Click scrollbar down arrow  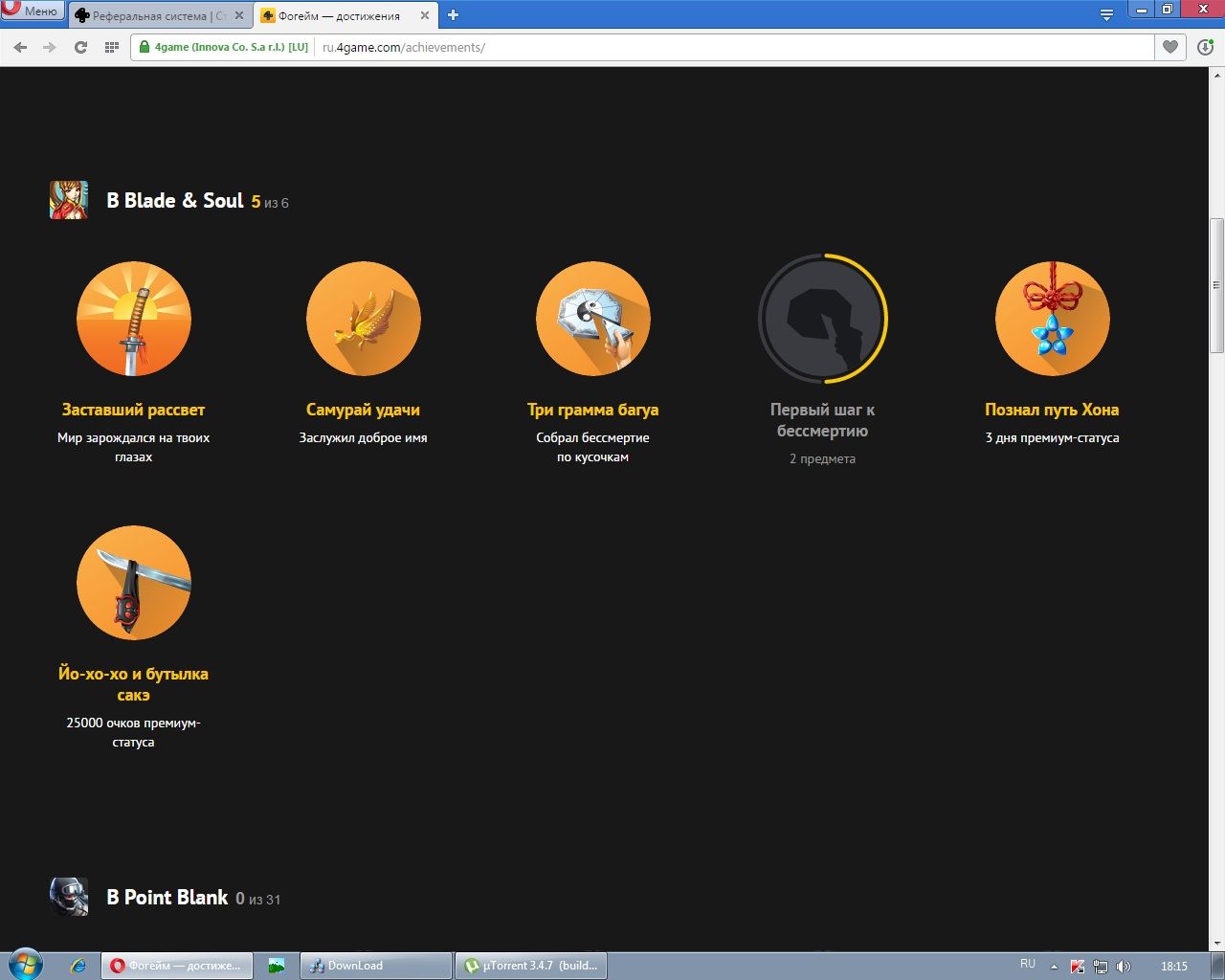(x=1216, y=943)
